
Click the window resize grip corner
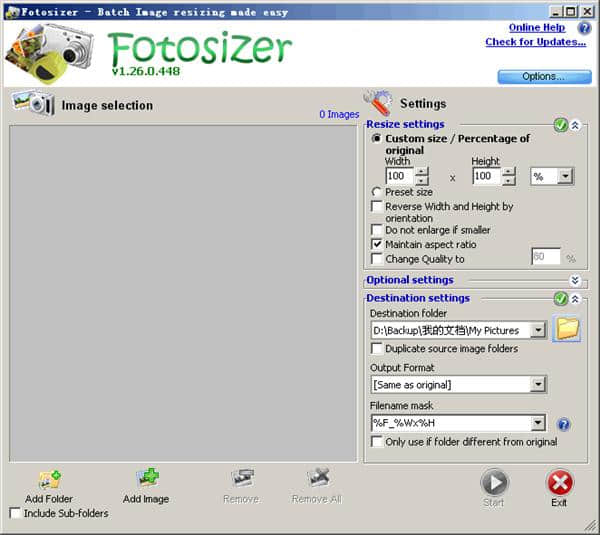[591, 527]
